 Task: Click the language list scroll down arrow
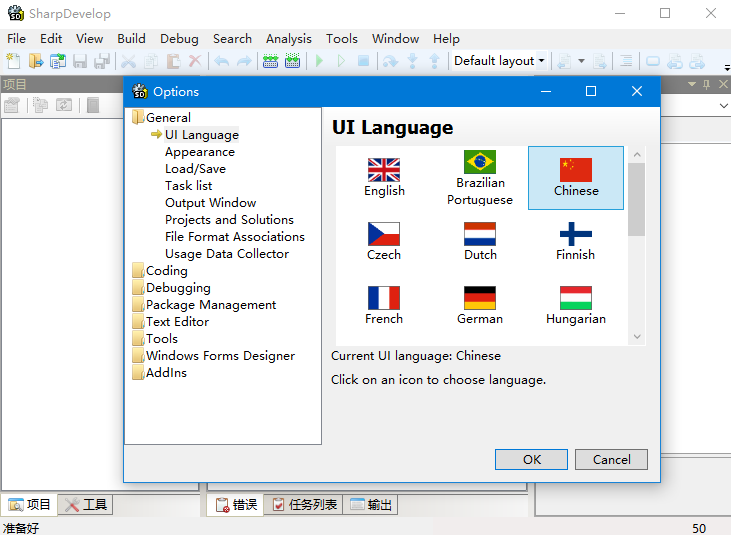pos(637,338)
